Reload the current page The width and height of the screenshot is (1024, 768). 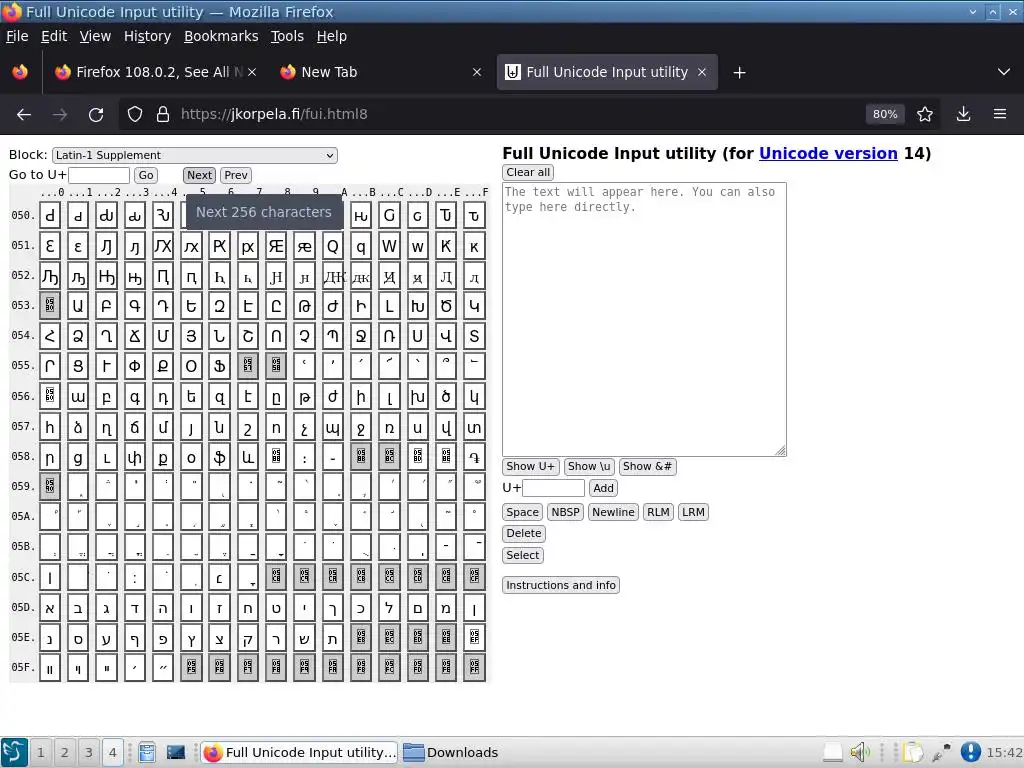coord(96,114)
